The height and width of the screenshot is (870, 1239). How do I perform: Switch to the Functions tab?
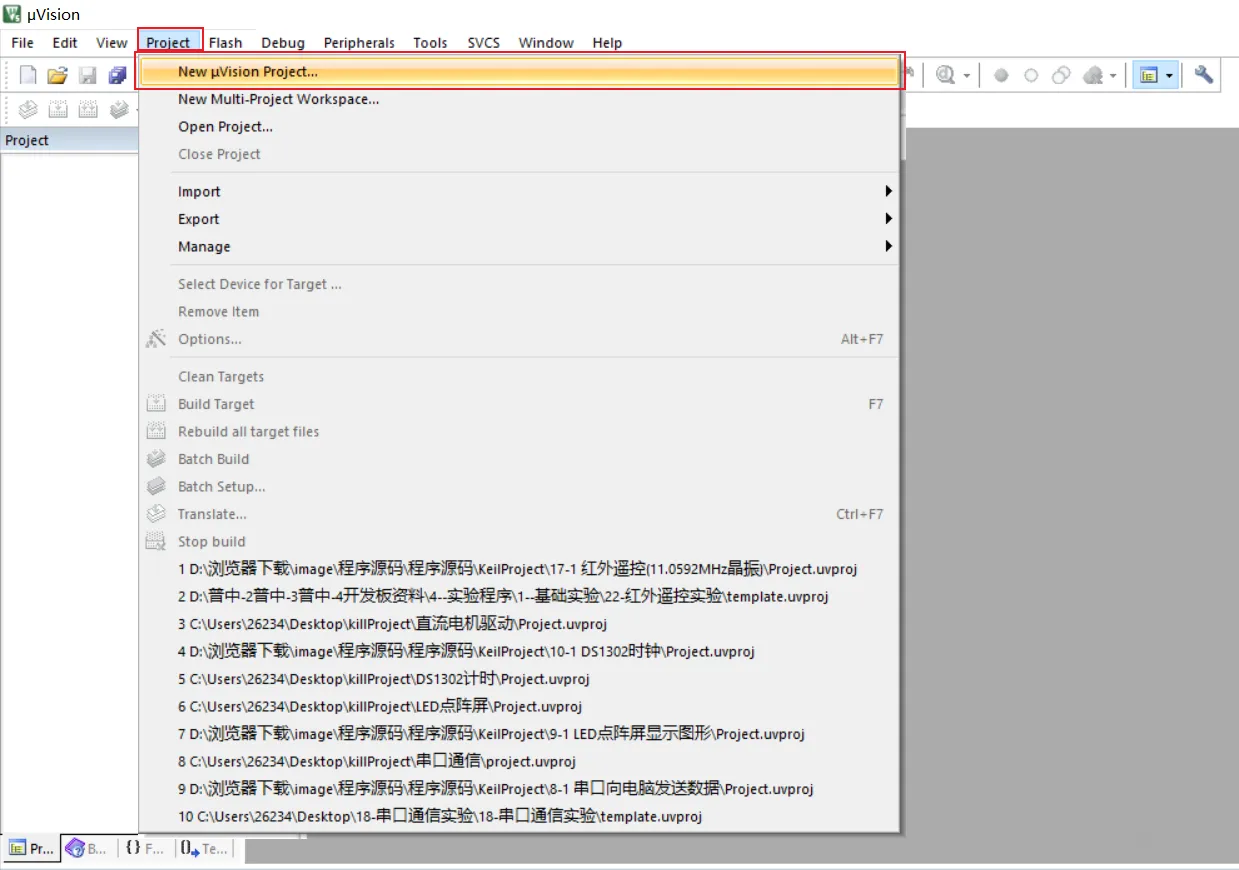tap(146, 849)
